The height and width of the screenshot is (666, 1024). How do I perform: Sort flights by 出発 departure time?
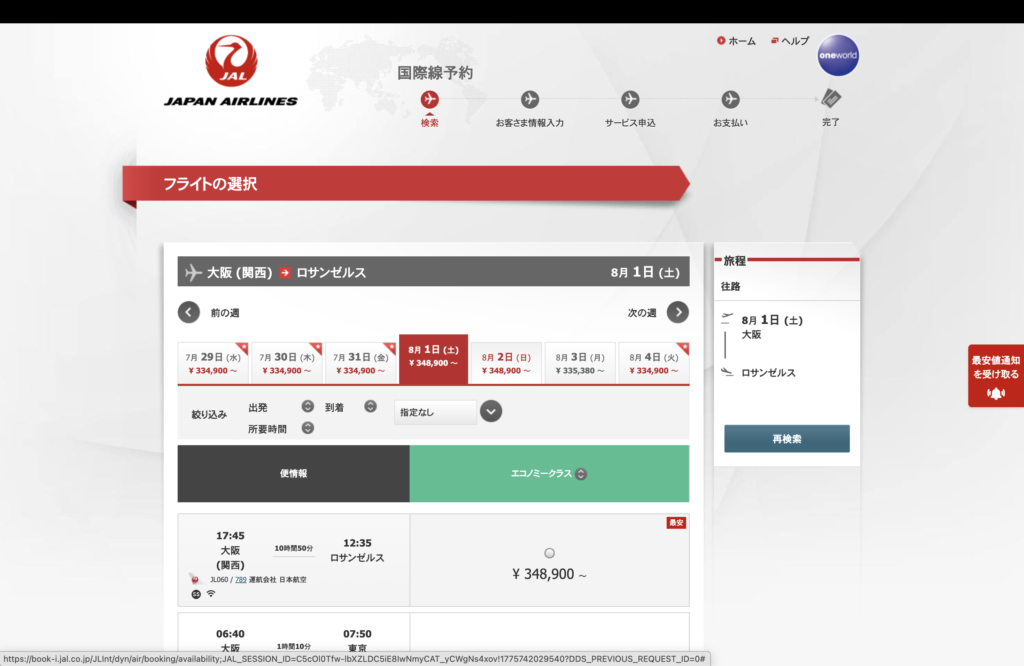(x=308, y=406)
